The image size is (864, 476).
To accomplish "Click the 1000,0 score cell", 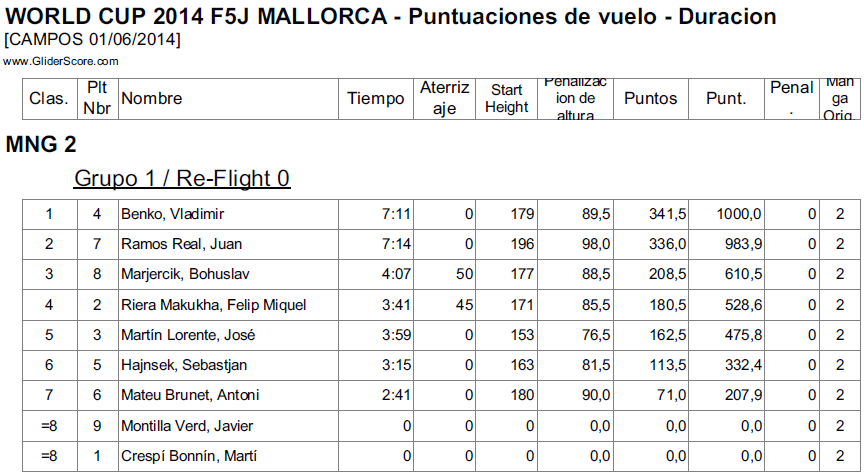I will point(739,214).
